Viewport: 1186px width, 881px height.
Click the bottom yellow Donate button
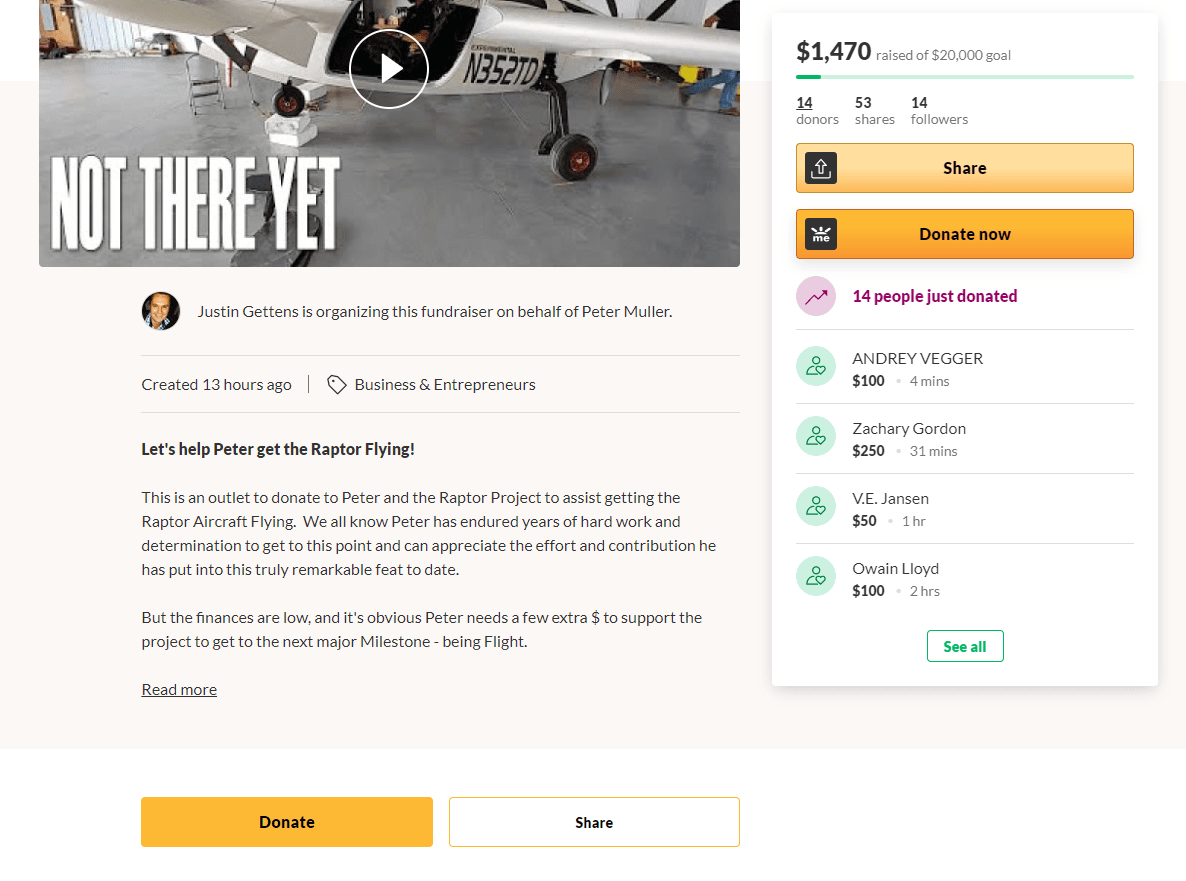click(x=287, y=822)
